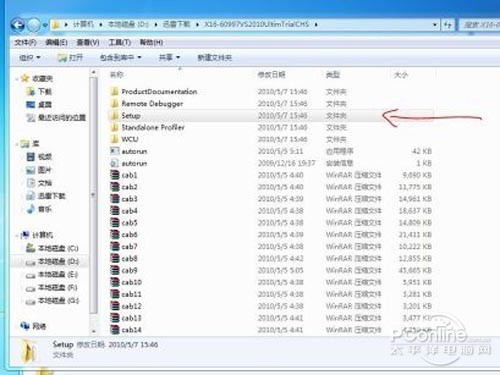
Task: Select the WCU folder icon
Action: pyautogui.click(x=114, y=139)
